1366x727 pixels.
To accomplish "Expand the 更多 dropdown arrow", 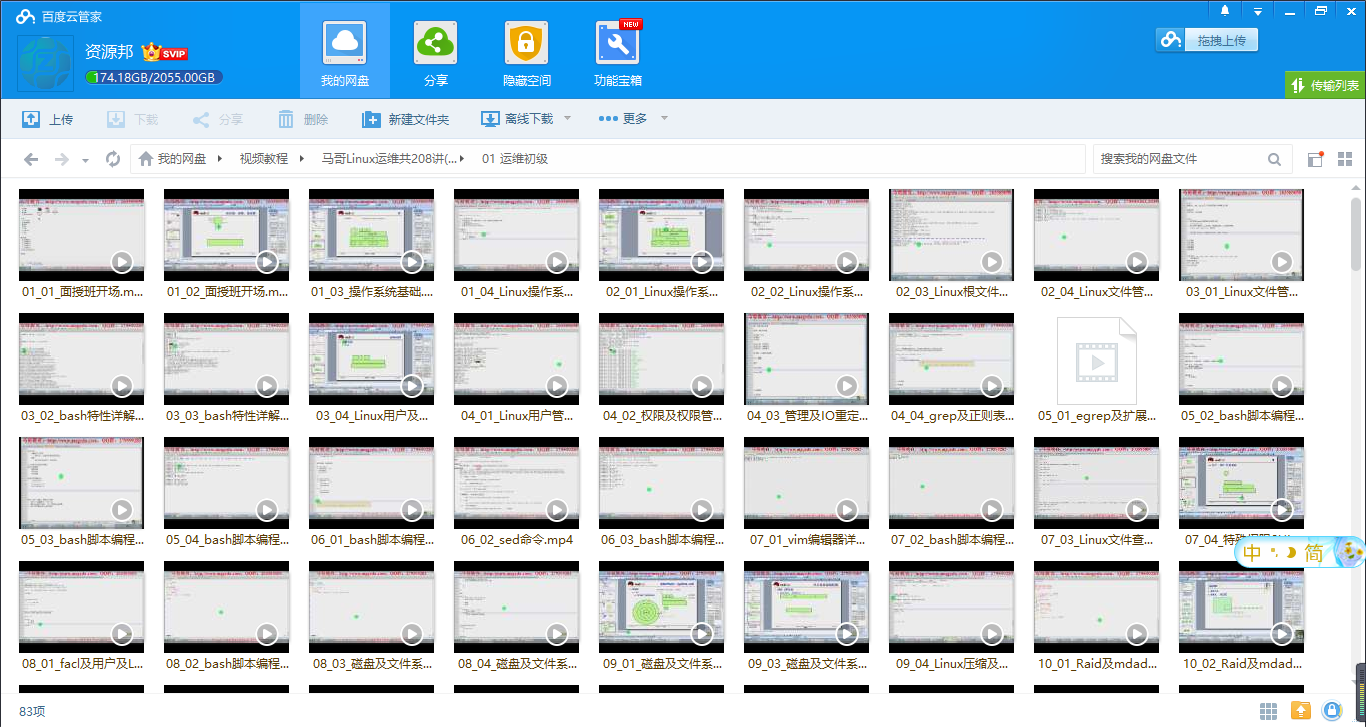I will pyautogui.click(x=664, y=119).
